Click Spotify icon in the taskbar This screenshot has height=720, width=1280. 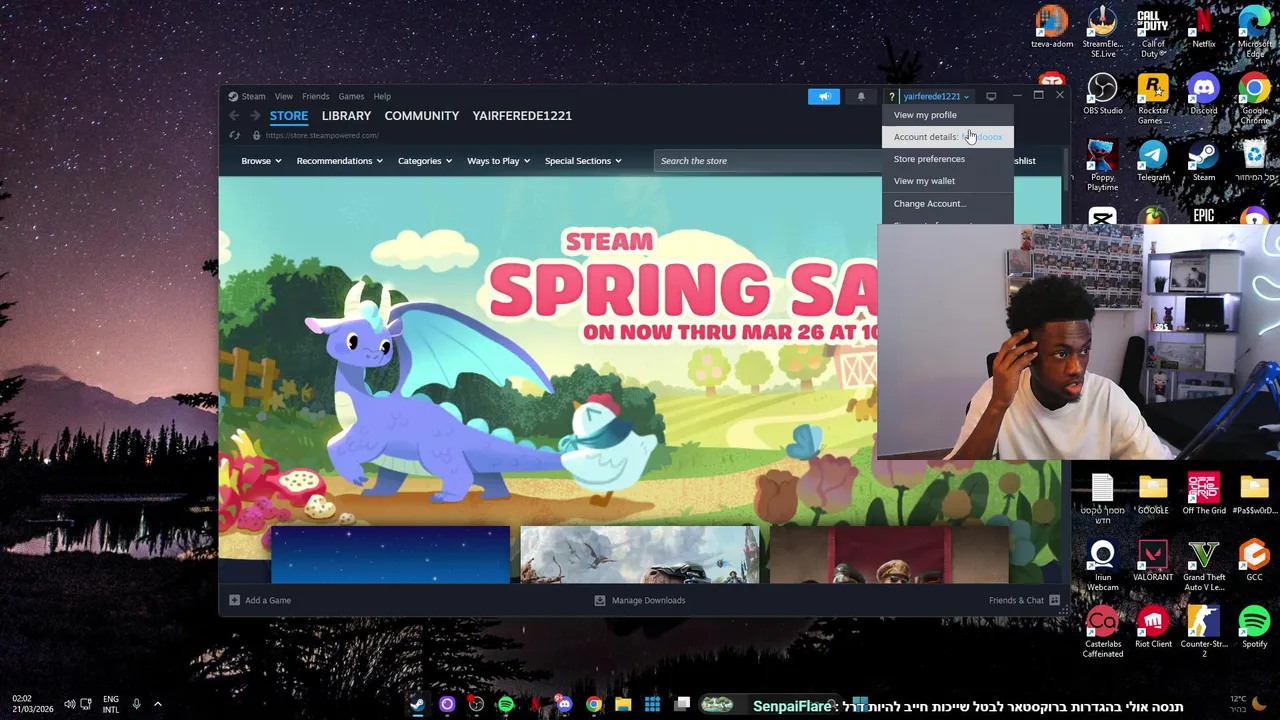(x=505, y=705)
